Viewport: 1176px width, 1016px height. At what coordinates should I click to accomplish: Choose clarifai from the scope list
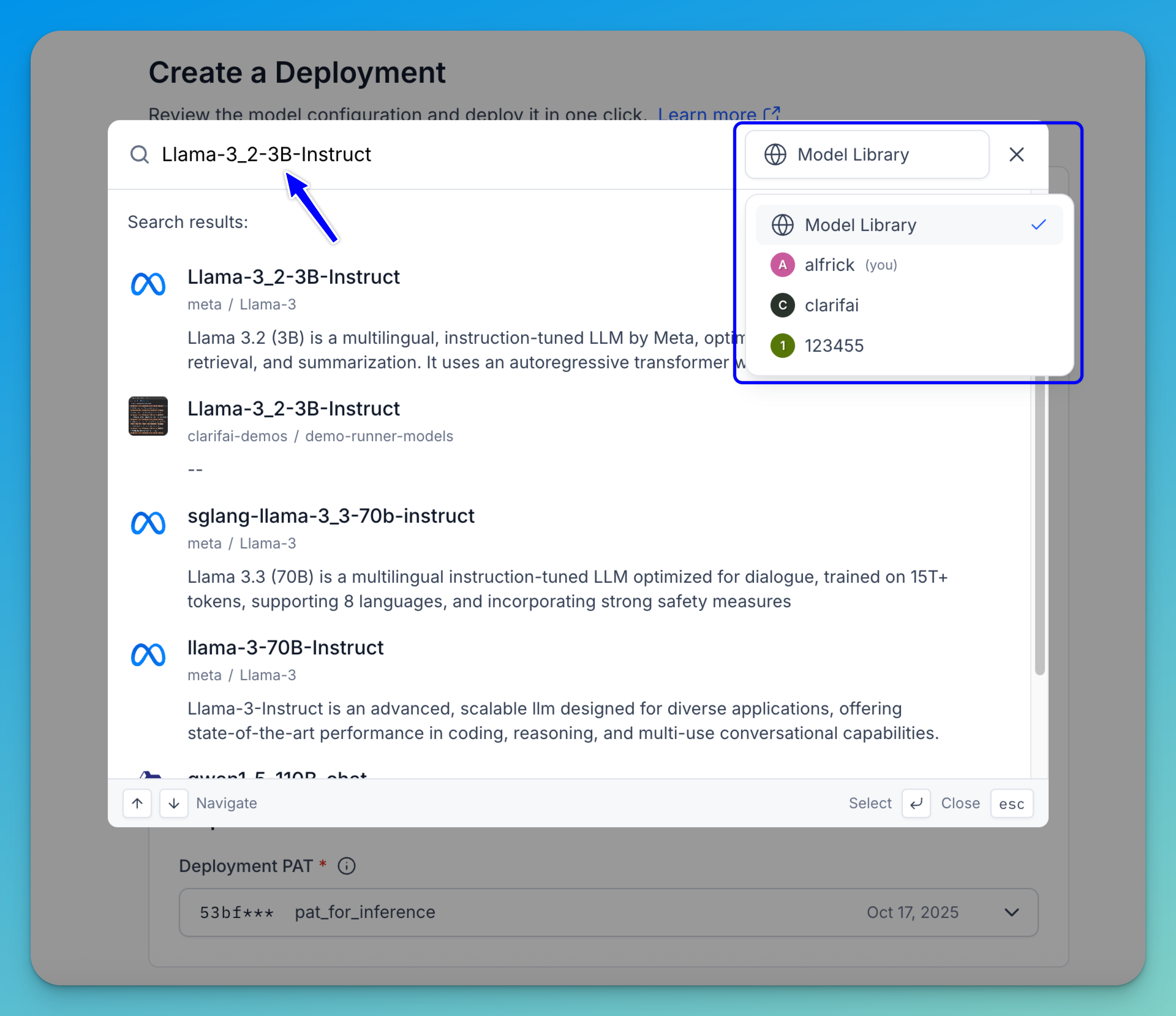(x=832, y=305)
